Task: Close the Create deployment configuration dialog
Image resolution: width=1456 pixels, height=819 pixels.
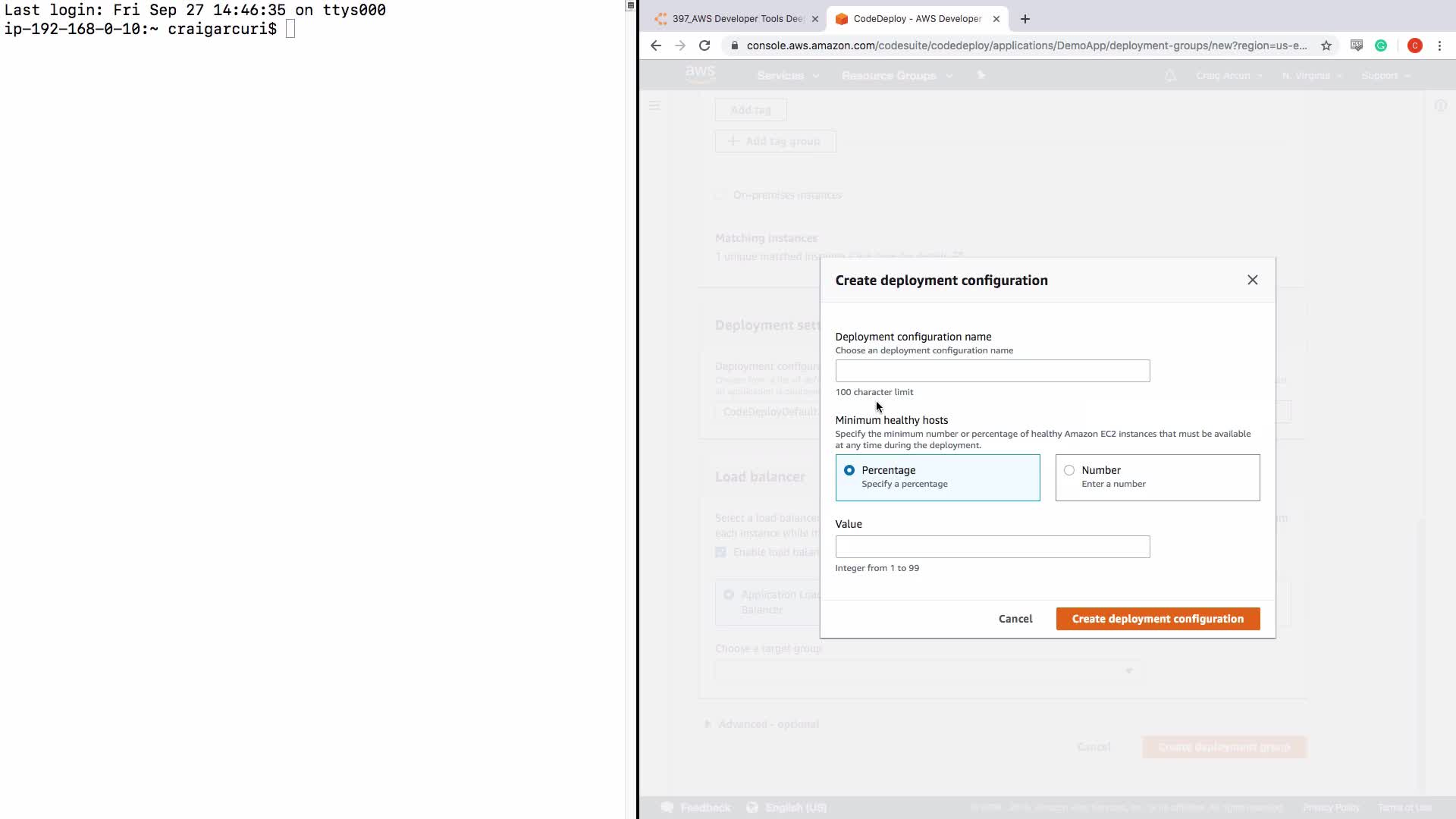Action: tap(1252, 280)
